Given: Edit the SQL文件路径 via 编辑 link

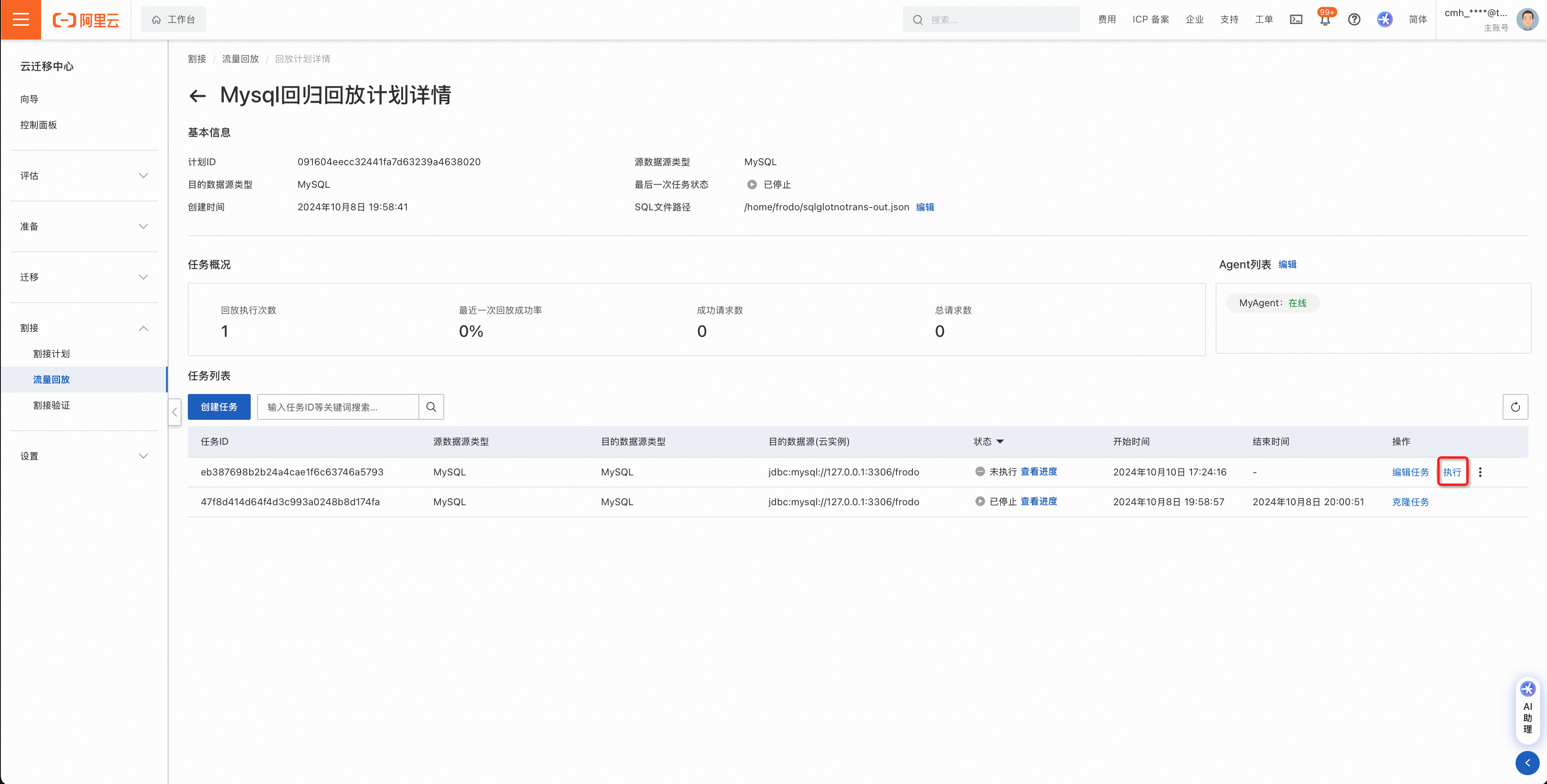Looking at the screenshot, I should 925,207.
